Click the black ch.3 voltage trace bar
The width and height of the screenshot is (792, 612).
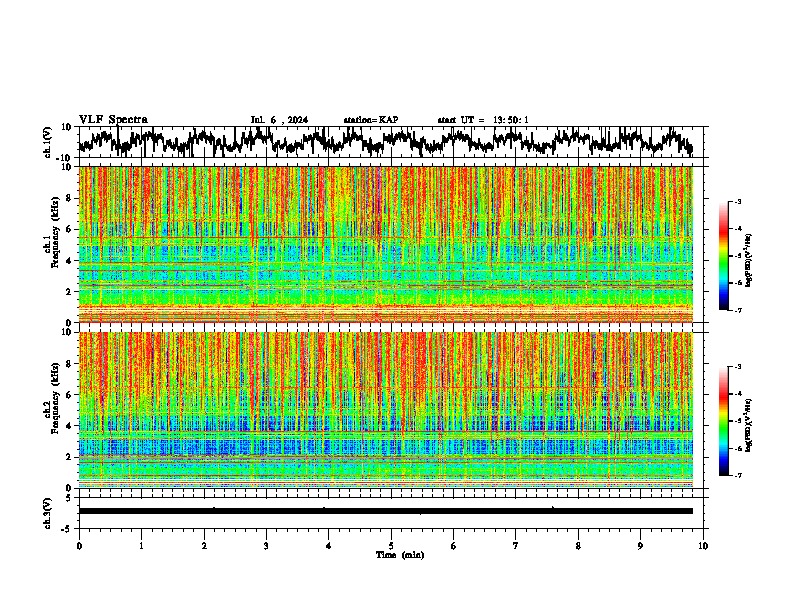[385, 511]
